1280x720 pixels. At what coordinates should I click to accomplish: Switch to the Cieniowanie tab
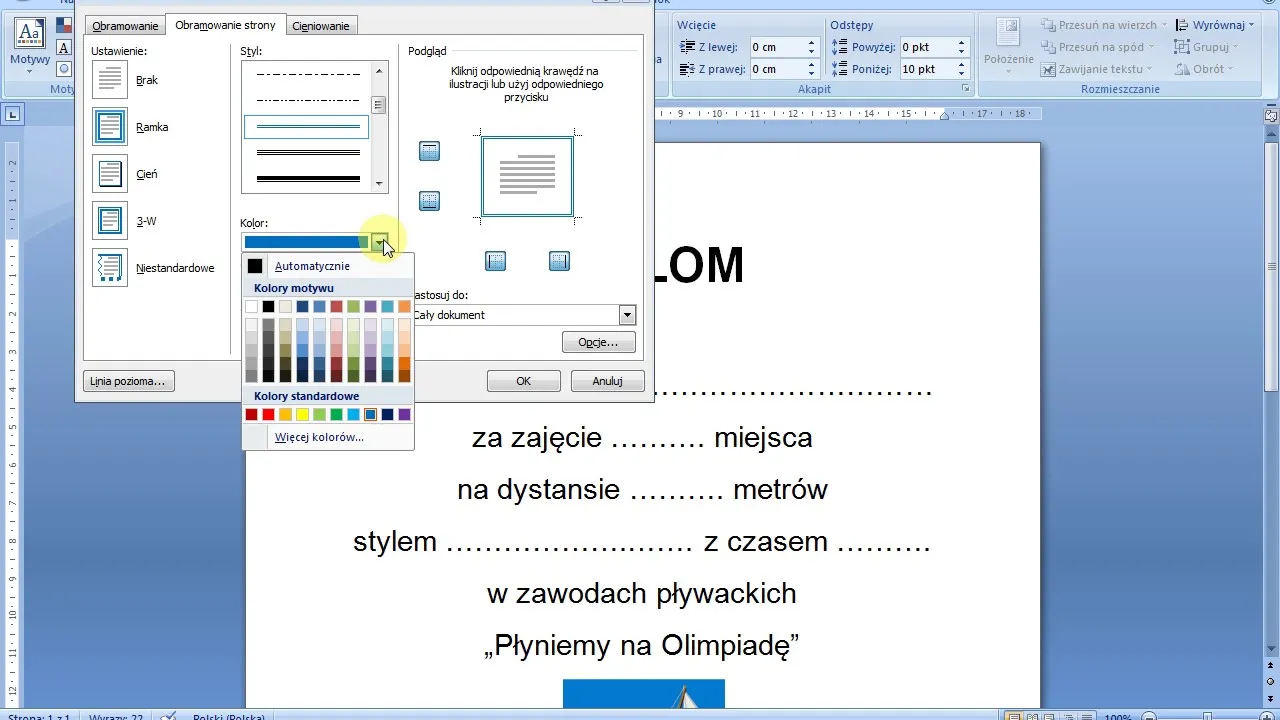click(321, 26)
